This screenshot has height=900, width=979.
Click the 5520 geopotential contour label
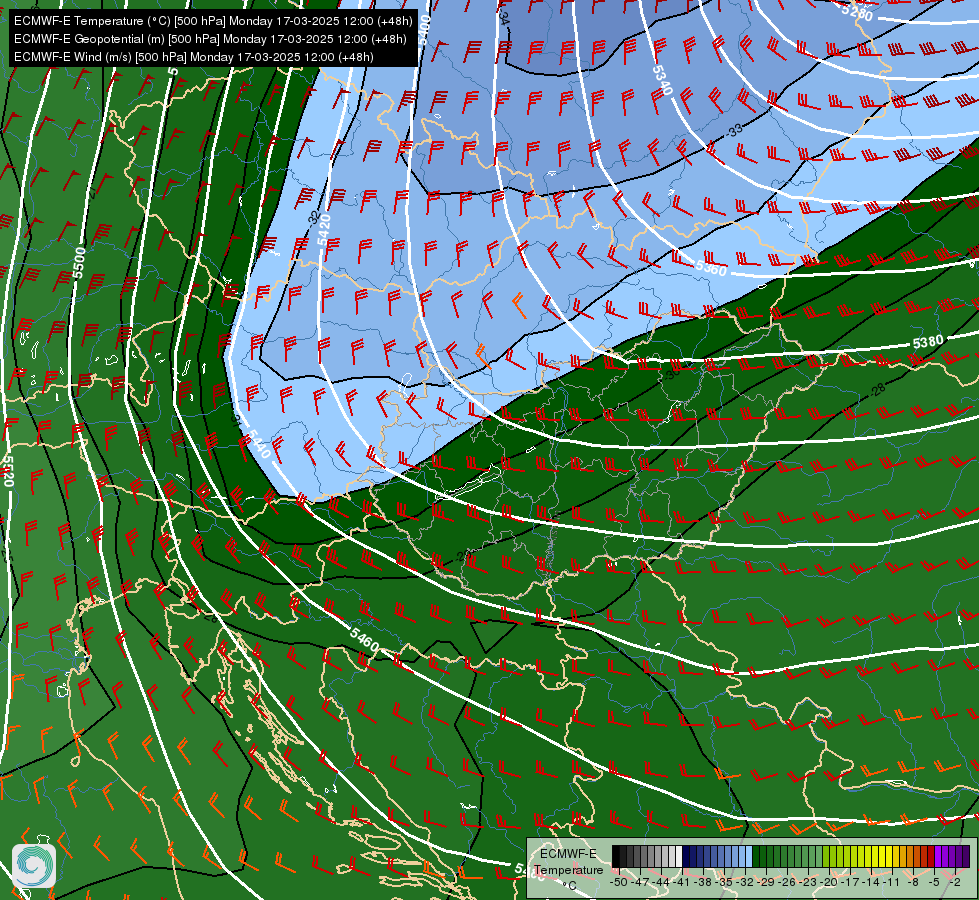coord(7,471)
